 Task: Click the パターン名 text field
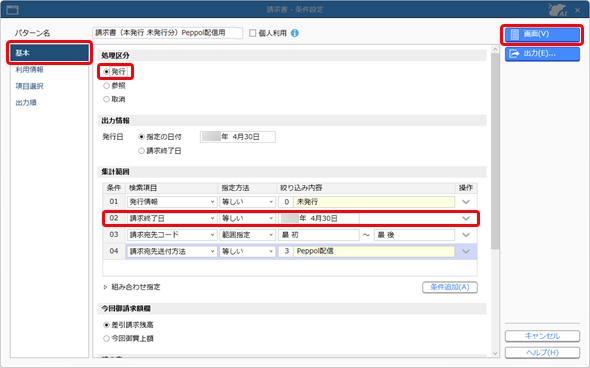coord(167,33)
